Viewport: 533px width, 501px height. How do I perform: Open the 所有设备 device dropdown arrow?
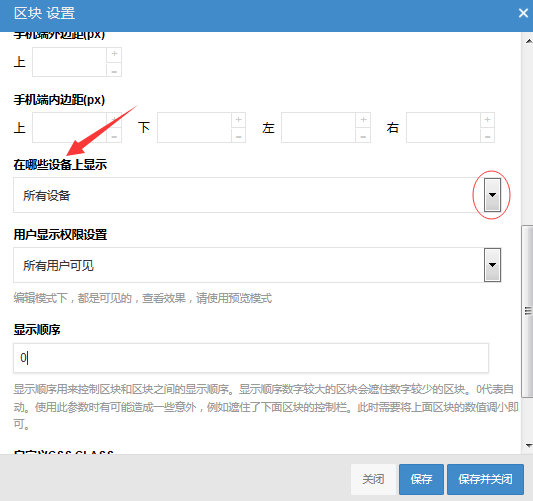[492, 195]
